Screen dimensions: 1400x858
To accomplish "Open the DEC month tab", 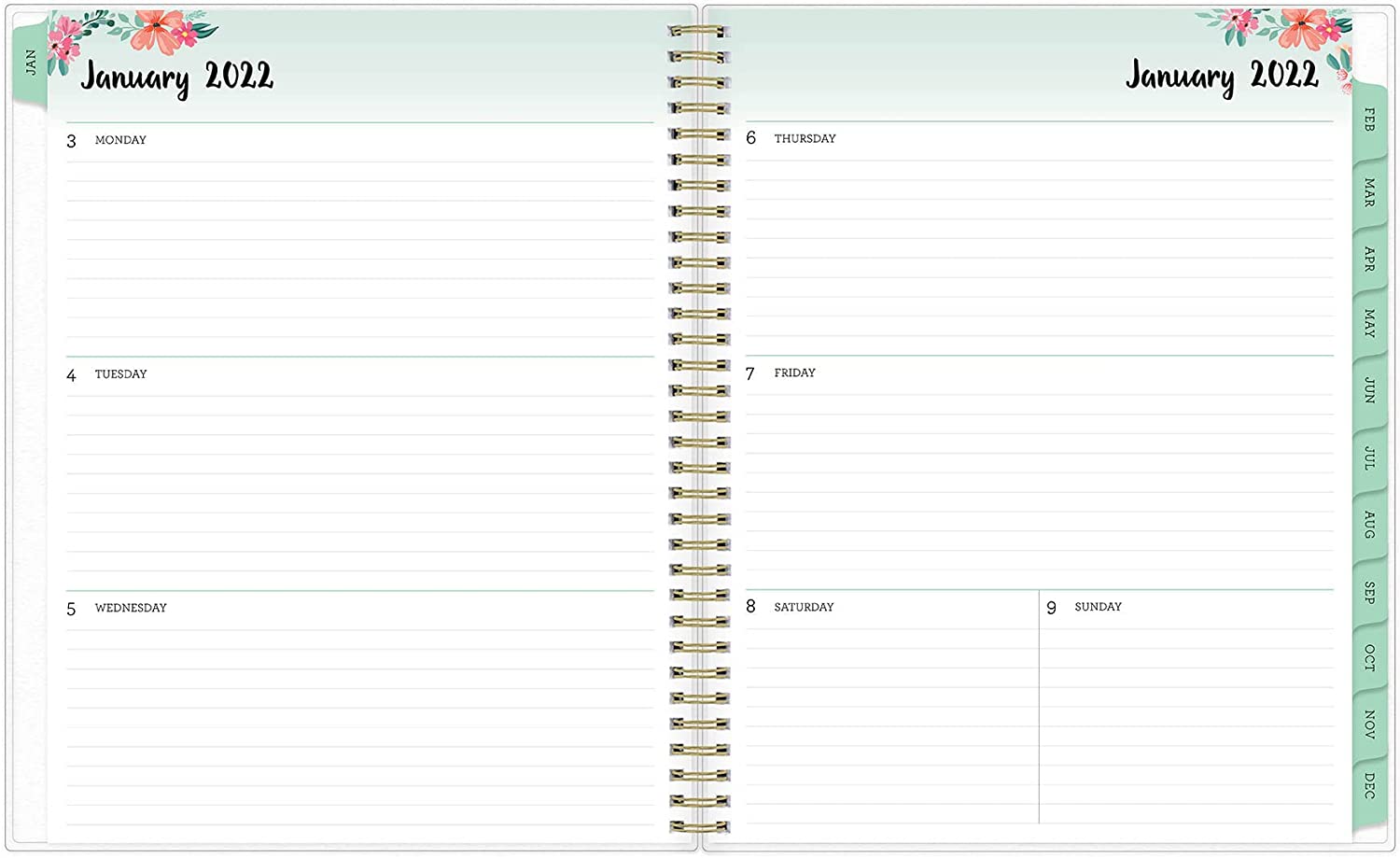I will click(1369, 786).
